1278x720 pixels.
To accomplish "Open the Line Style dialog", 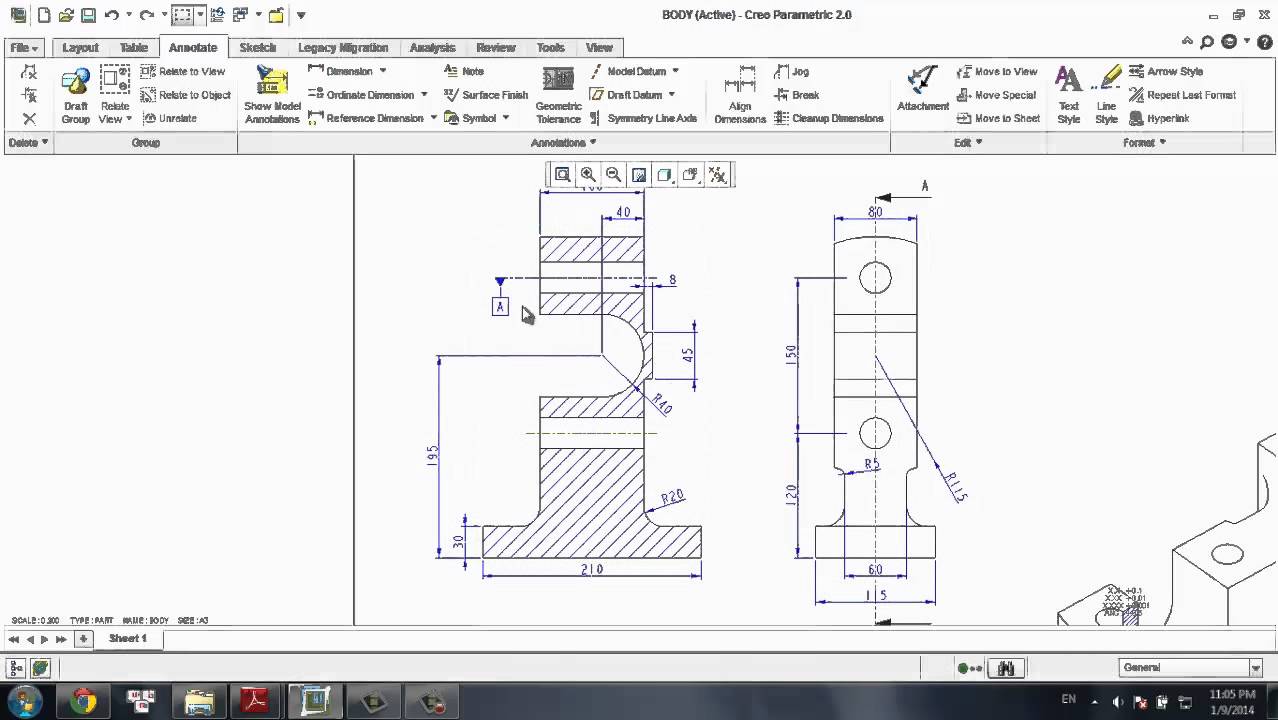I will (1107, 96).
